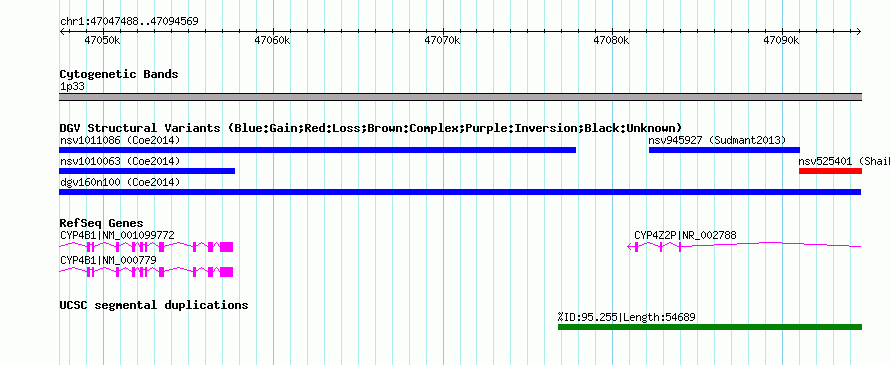
Task: Click the DGV Structural Variants track title
Action: pyautogui.click(x=371, y=128)
